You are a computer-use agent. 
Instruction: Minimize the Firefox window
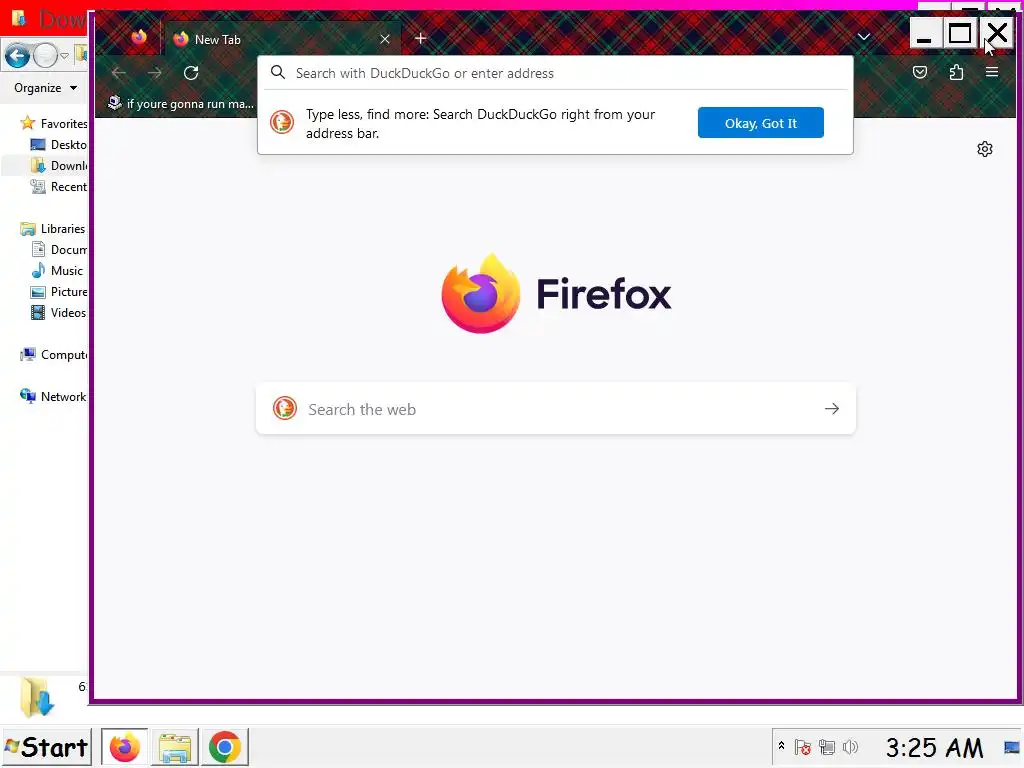[923, 33]
